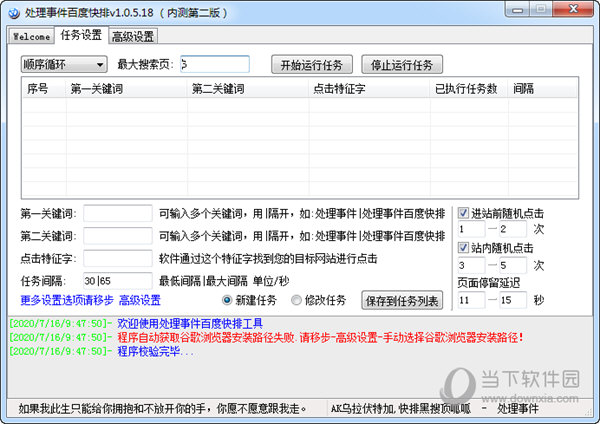Click the application icon in the title bar
The height and width of the screenshot is (424, 600).
pyautogui.click(x=14, y=13)
